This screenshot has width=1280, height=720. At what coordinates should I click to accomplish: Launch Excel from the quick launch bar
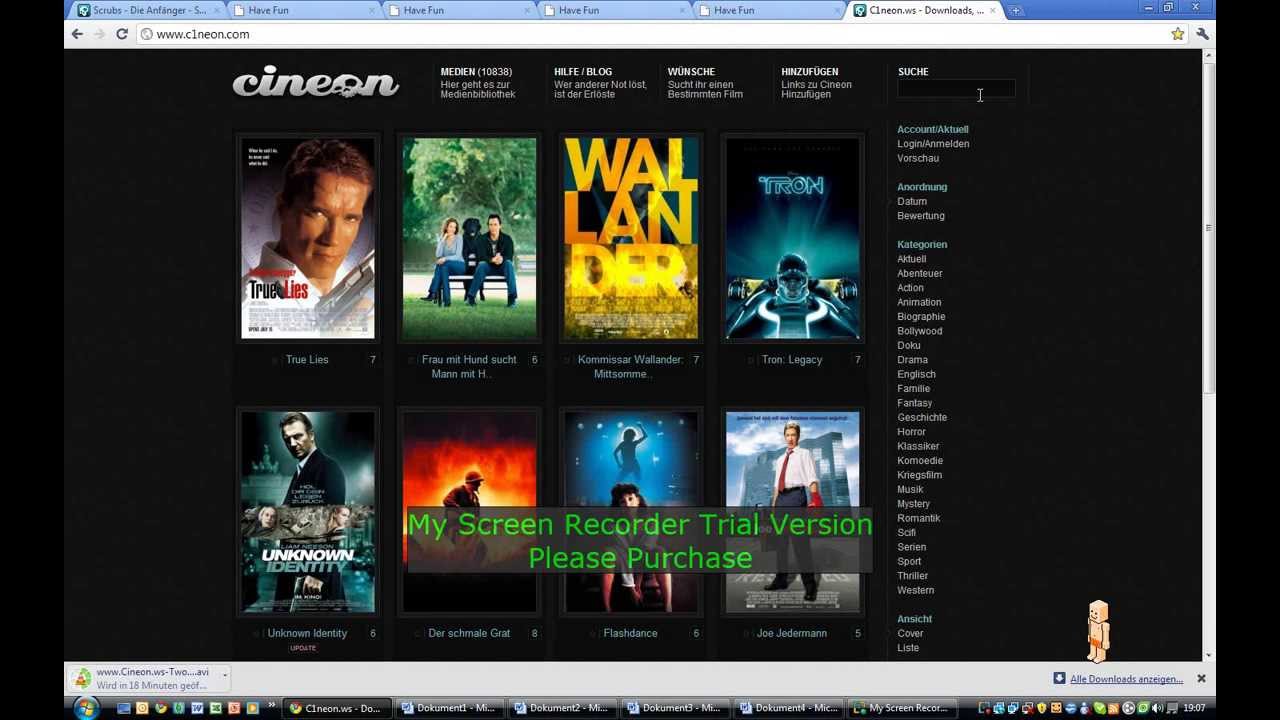tap(215, 708)
